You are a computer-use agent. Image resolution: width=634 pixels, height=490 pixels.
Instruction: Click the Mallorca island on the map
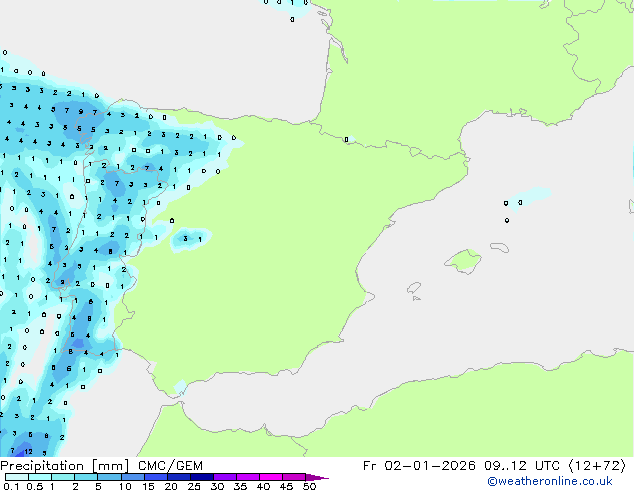coord(463,261)
